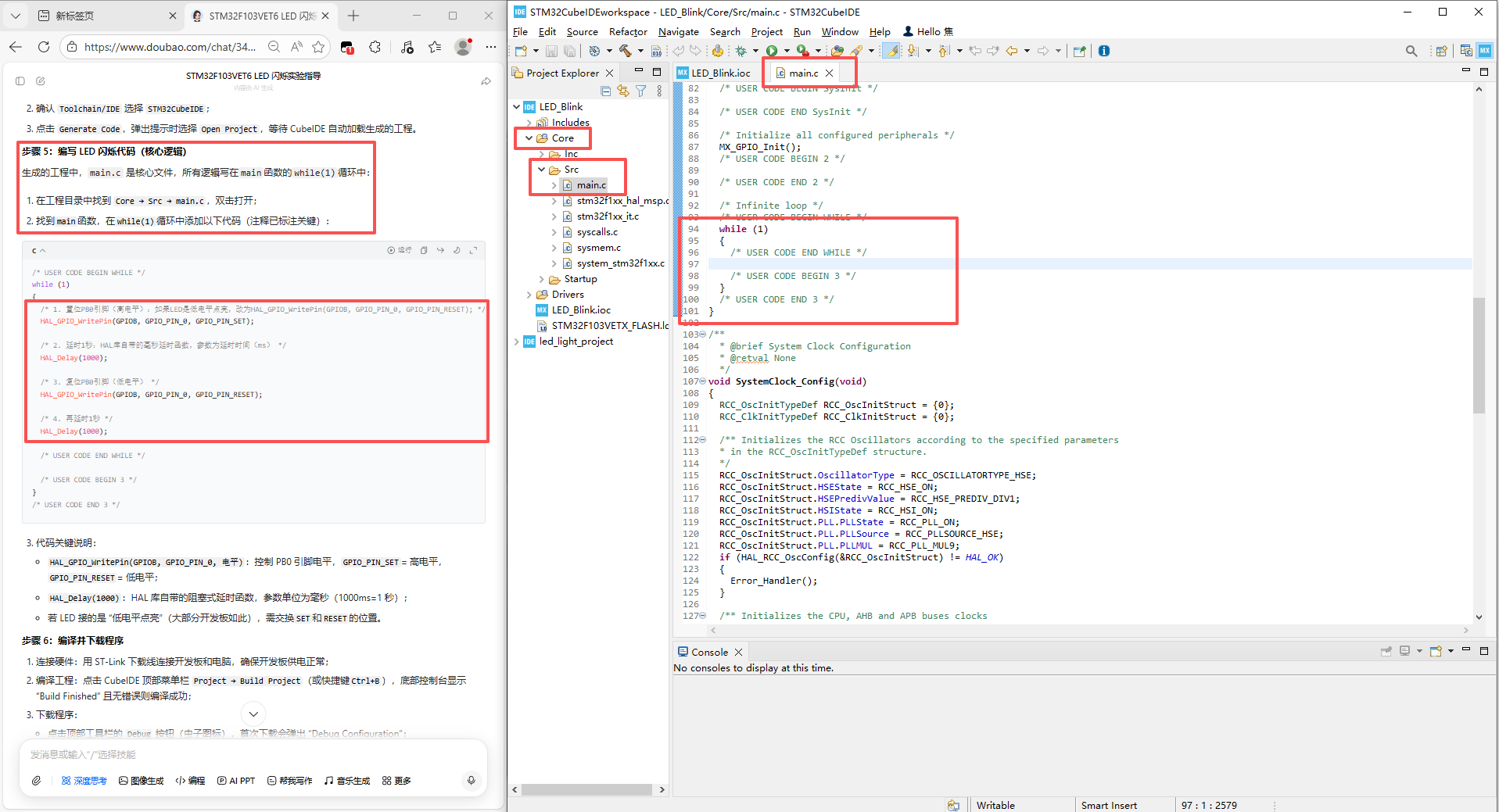Collapse the Core folder

click(529, 138)
